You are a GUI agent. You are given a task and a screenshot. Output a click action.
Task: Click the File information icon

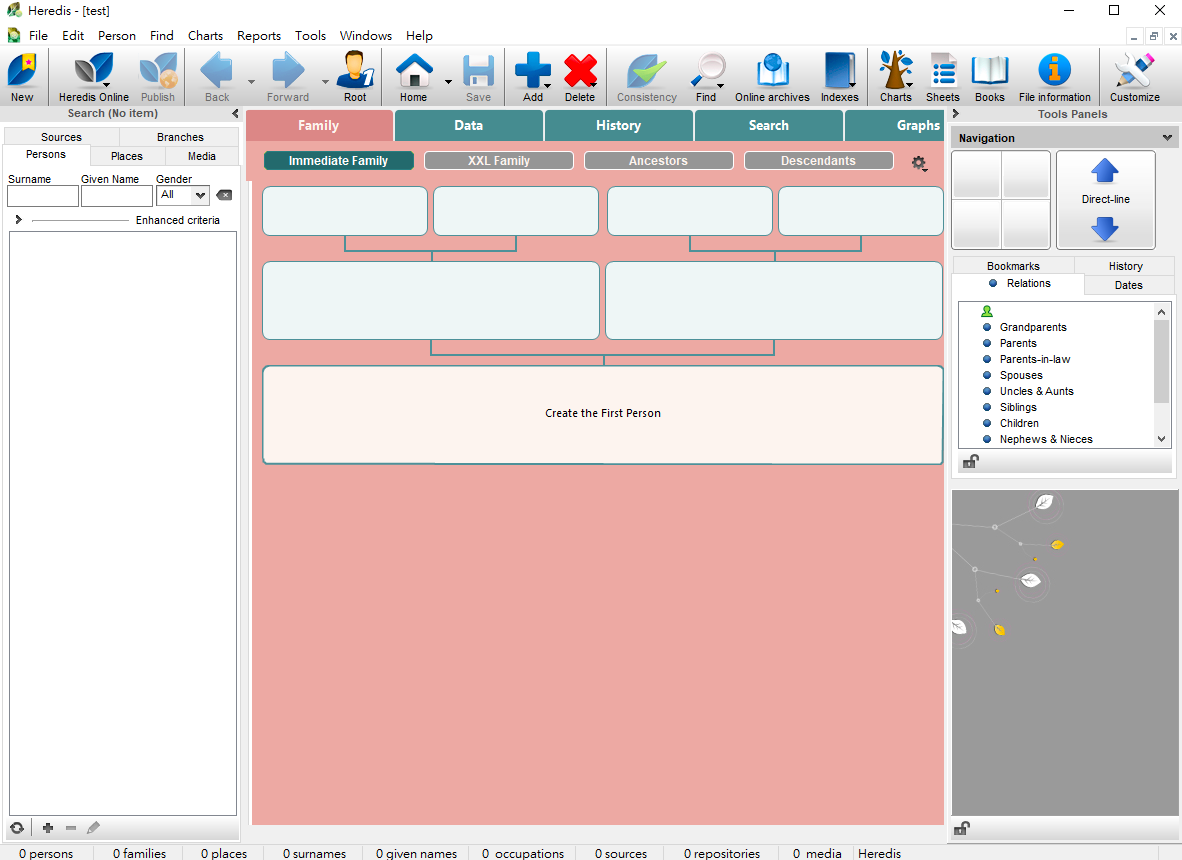[x=1054, y=72]
